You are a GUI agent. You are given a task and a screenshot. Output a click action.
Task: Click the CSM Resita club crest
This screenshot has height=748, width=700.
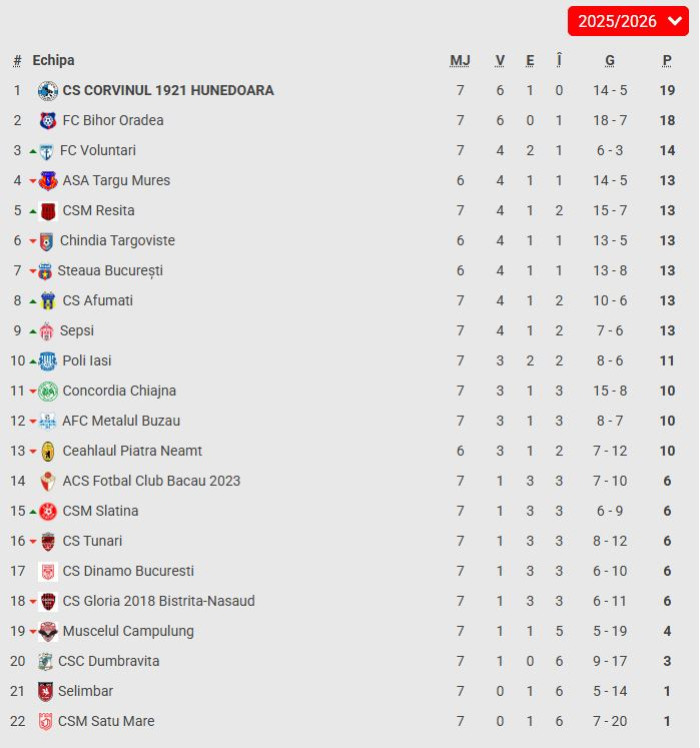click(48, 211)
